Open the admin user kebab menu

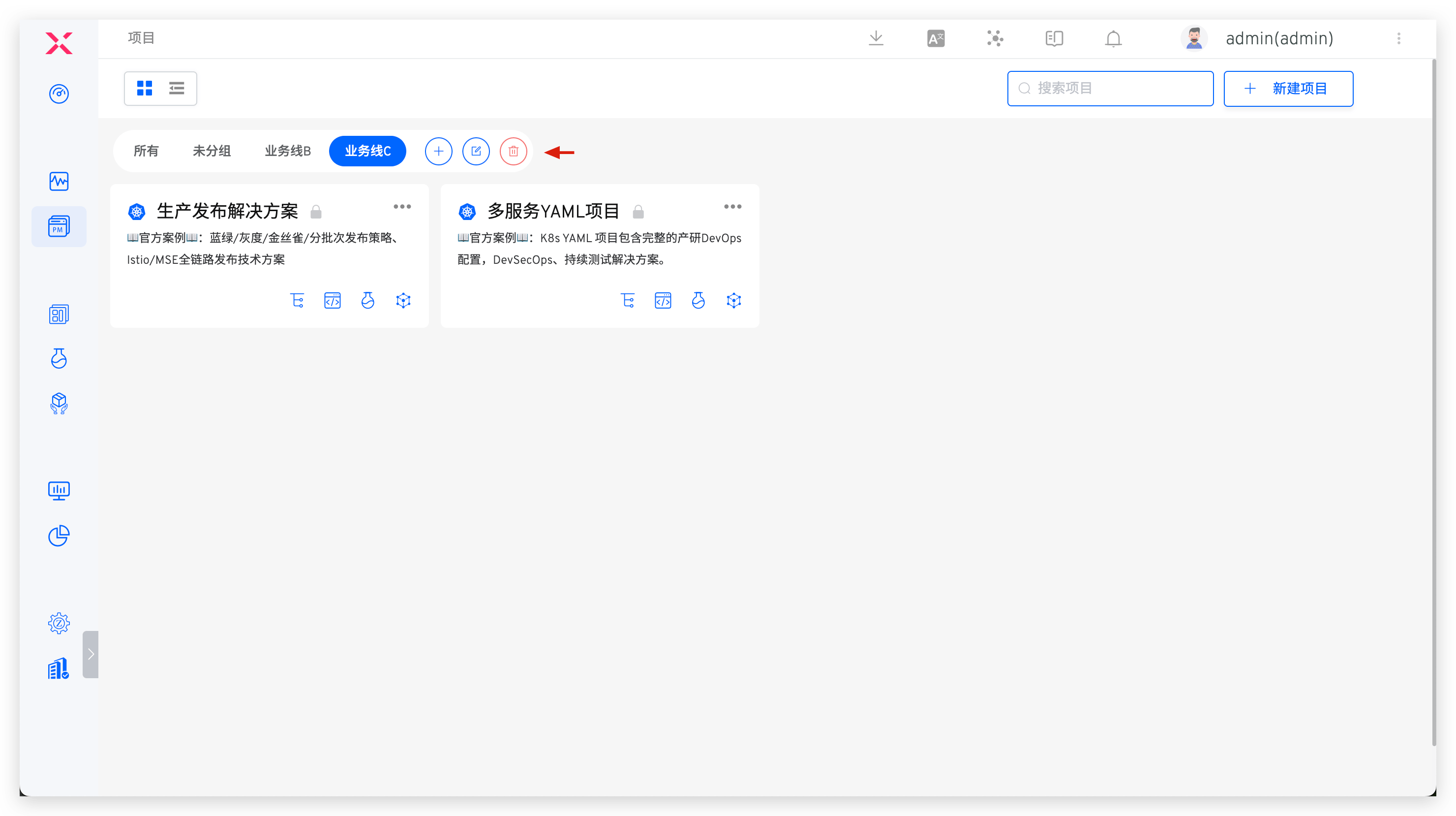[x=1398, y=38]
